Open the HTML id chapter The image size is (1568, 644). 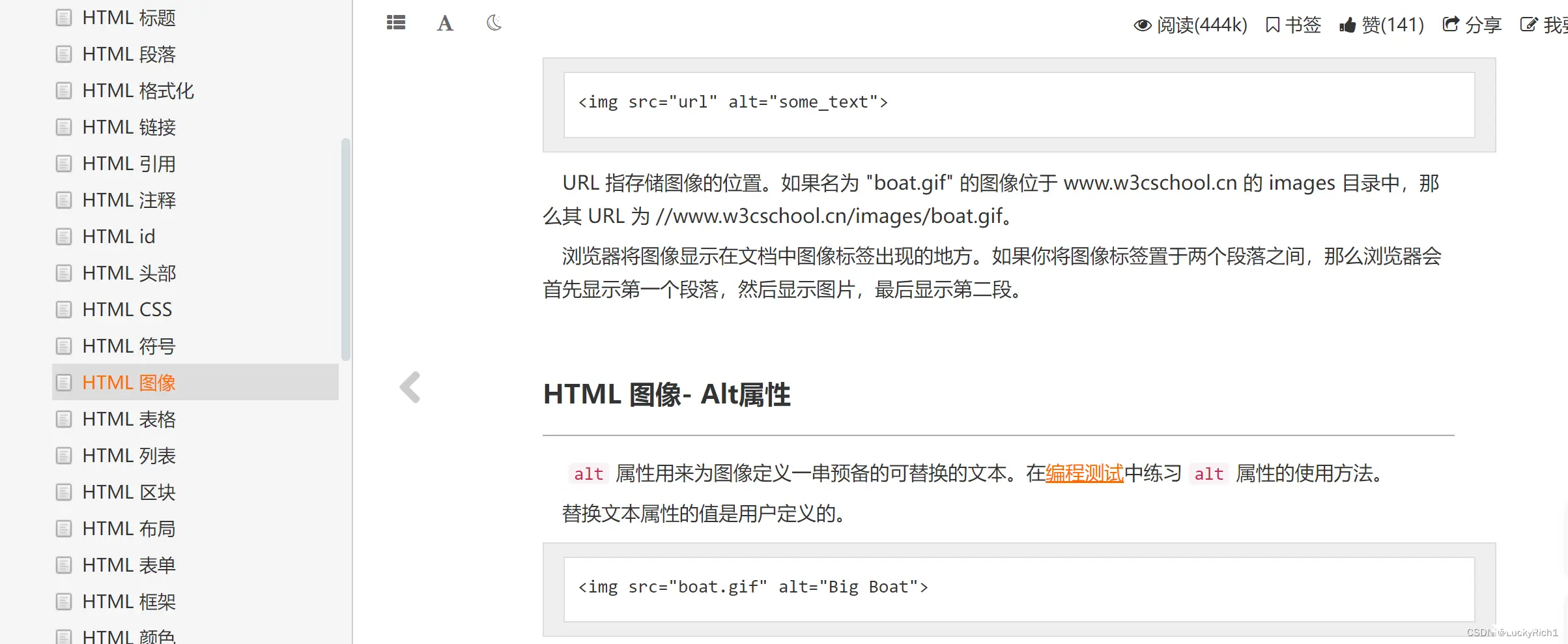coord(119,237)
